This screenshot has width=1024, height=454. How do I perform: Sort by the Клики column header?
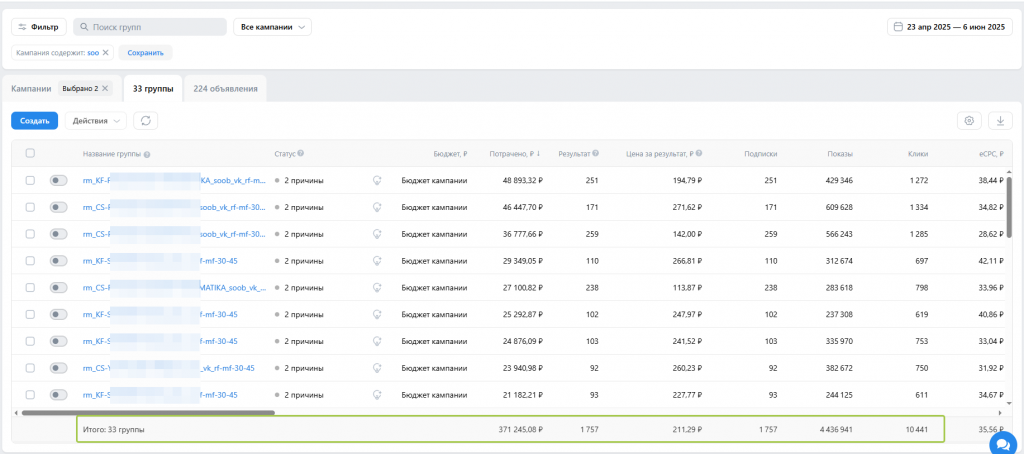[918, 154]
